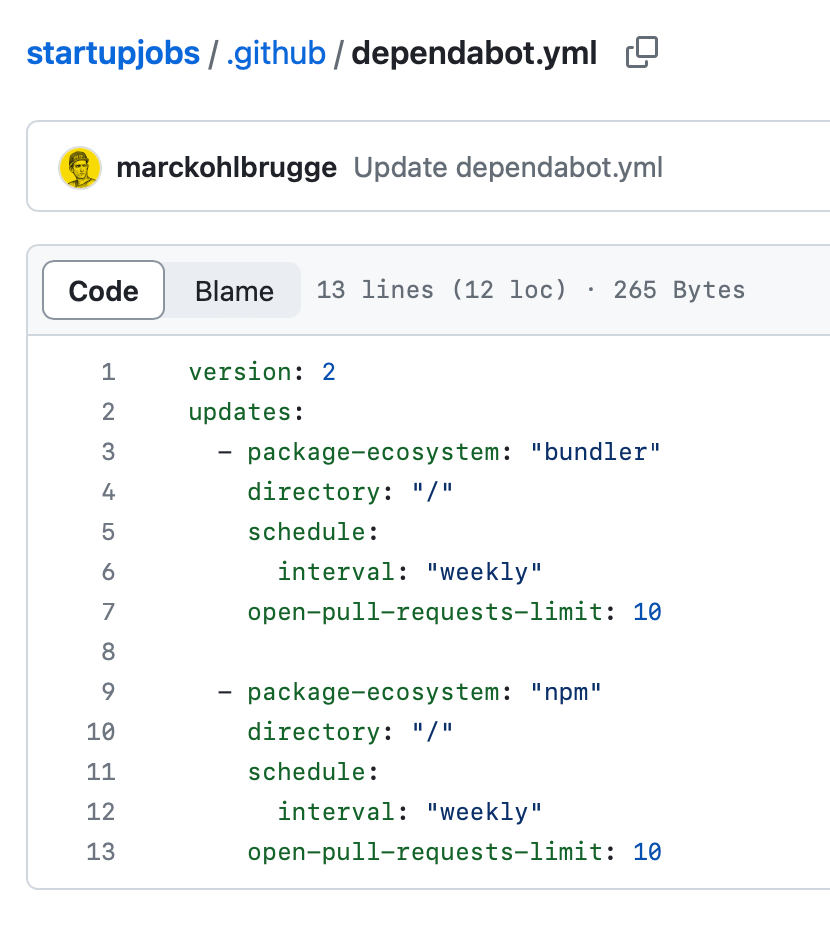Click the file size info text
Viewport: 830px width, 926px height.
(530, 290)
